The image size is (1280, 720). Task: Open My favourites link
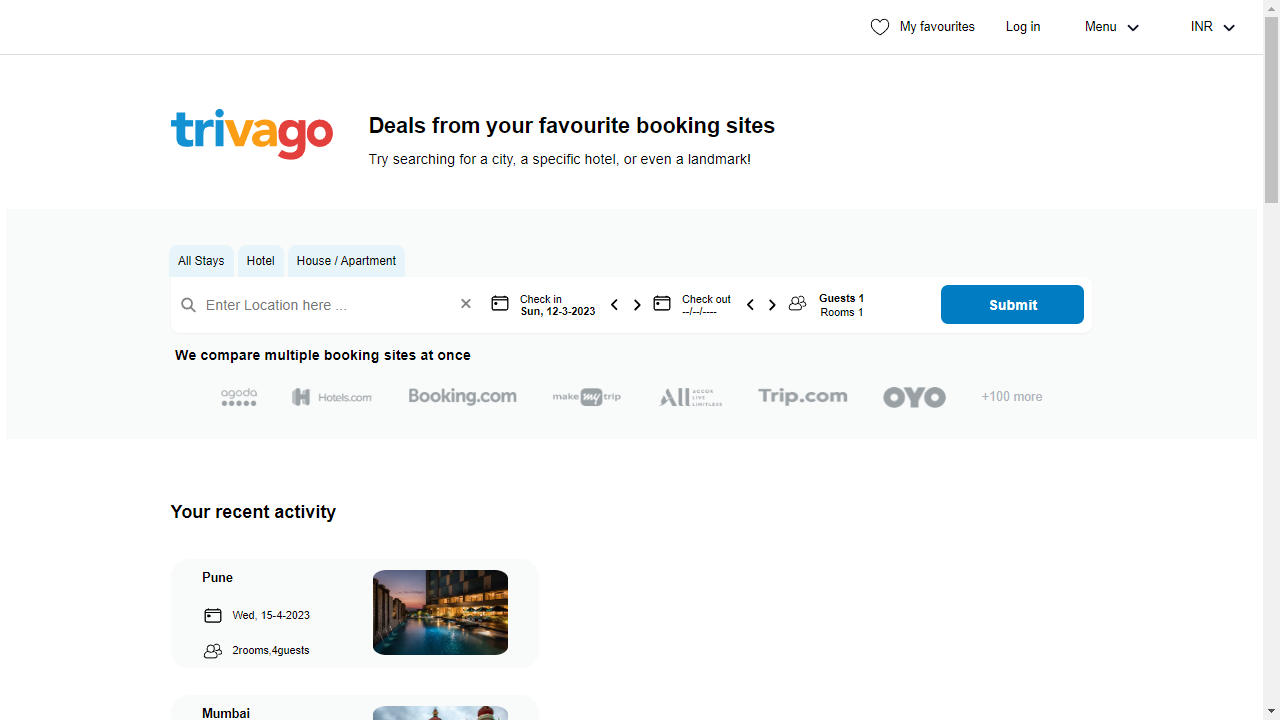pos(937,27)
